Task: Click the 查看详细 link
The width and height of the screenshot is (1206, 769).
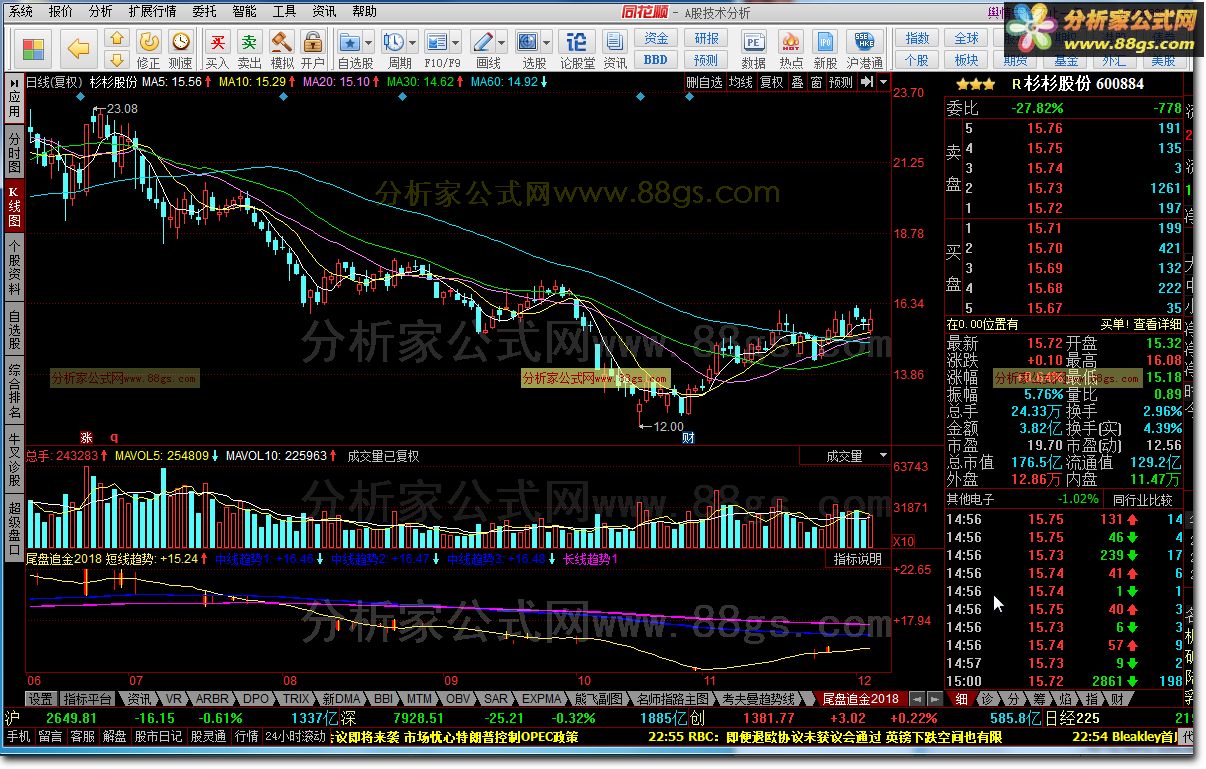Action: pos(1157,324)
